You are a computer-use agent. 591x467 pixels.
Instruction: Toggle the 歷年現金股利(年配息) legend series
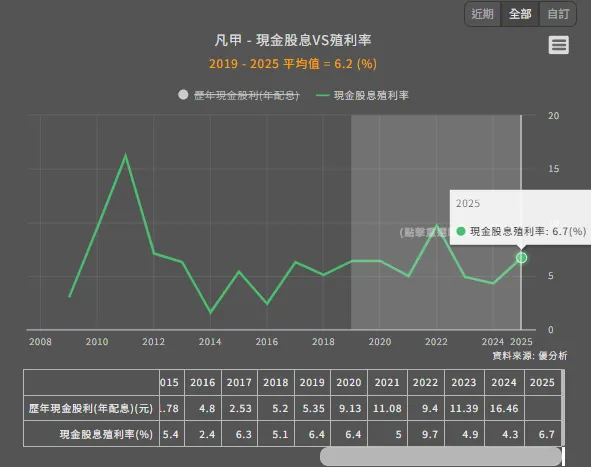click(x=239, y=95)
